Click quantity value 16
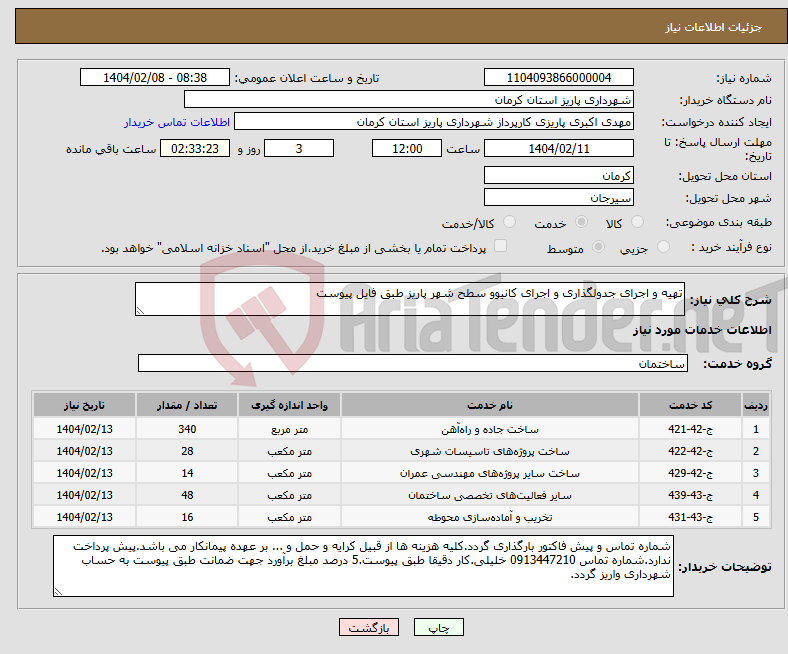 [x=187, y=517]
